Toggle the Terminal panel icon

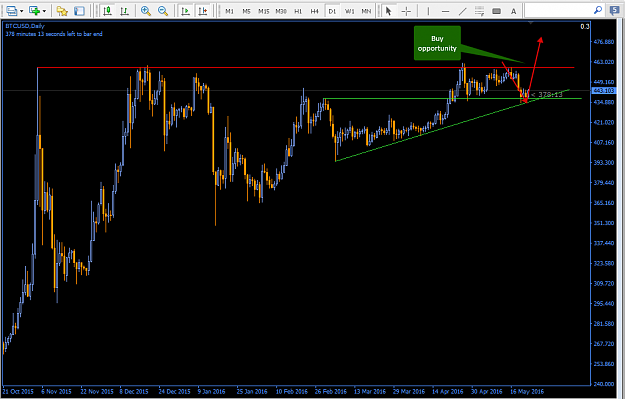[79, 11]
